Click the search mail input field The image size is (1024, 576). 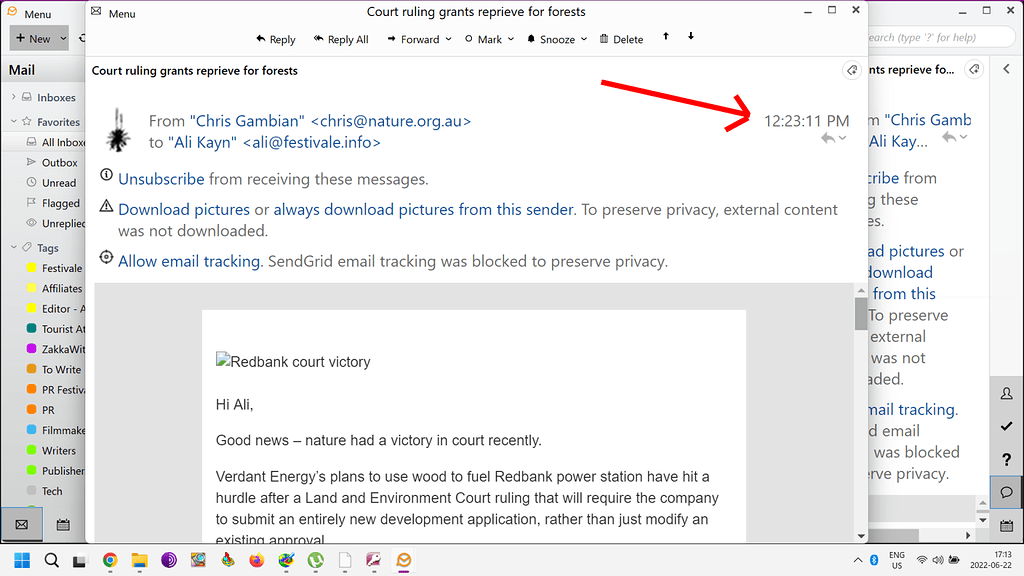(x=940, y=35)
